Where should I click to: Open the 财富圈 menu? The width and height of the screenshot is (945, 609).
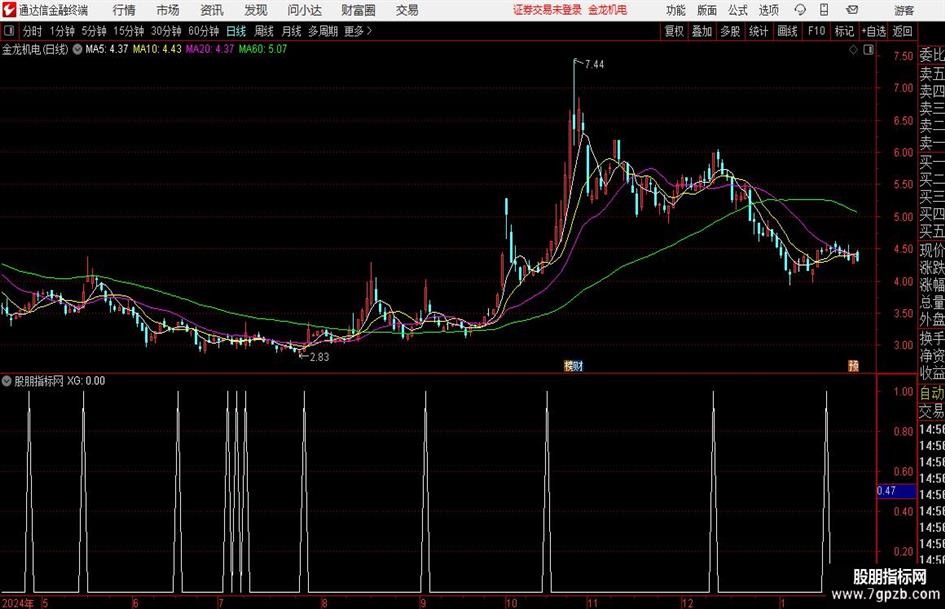tap(358, 10)
